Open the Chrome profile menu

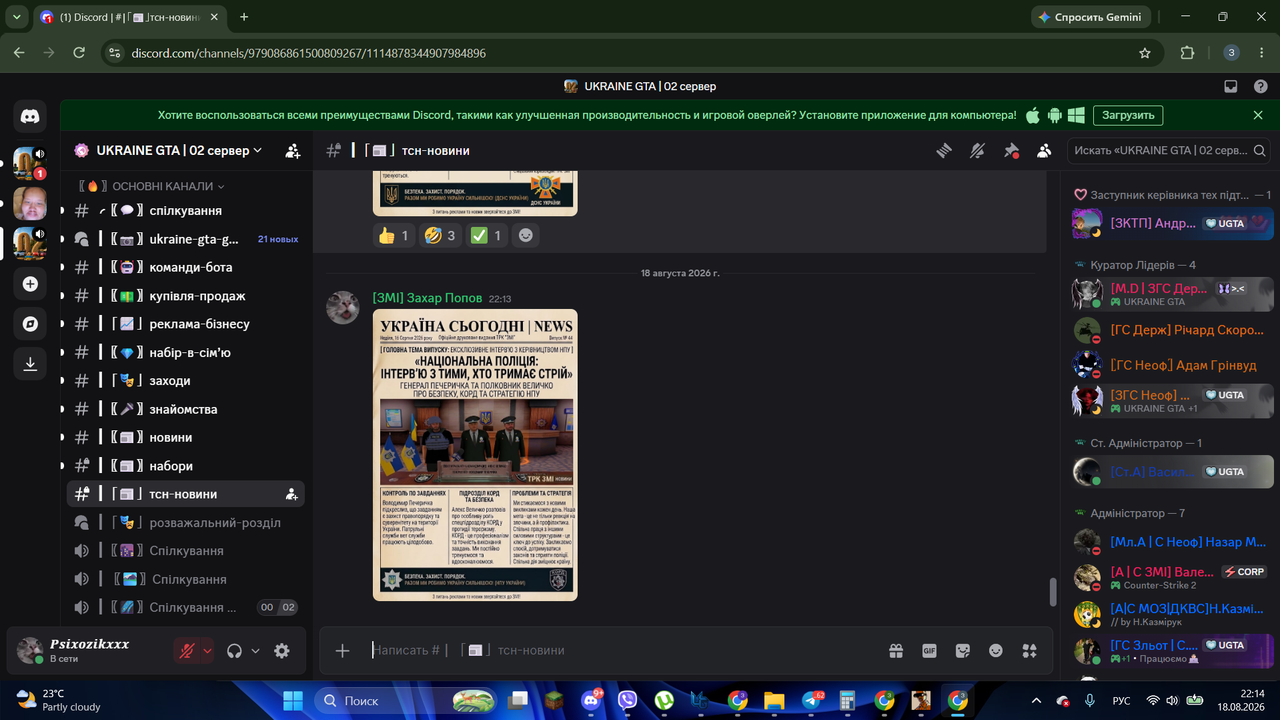point(1232,53)
